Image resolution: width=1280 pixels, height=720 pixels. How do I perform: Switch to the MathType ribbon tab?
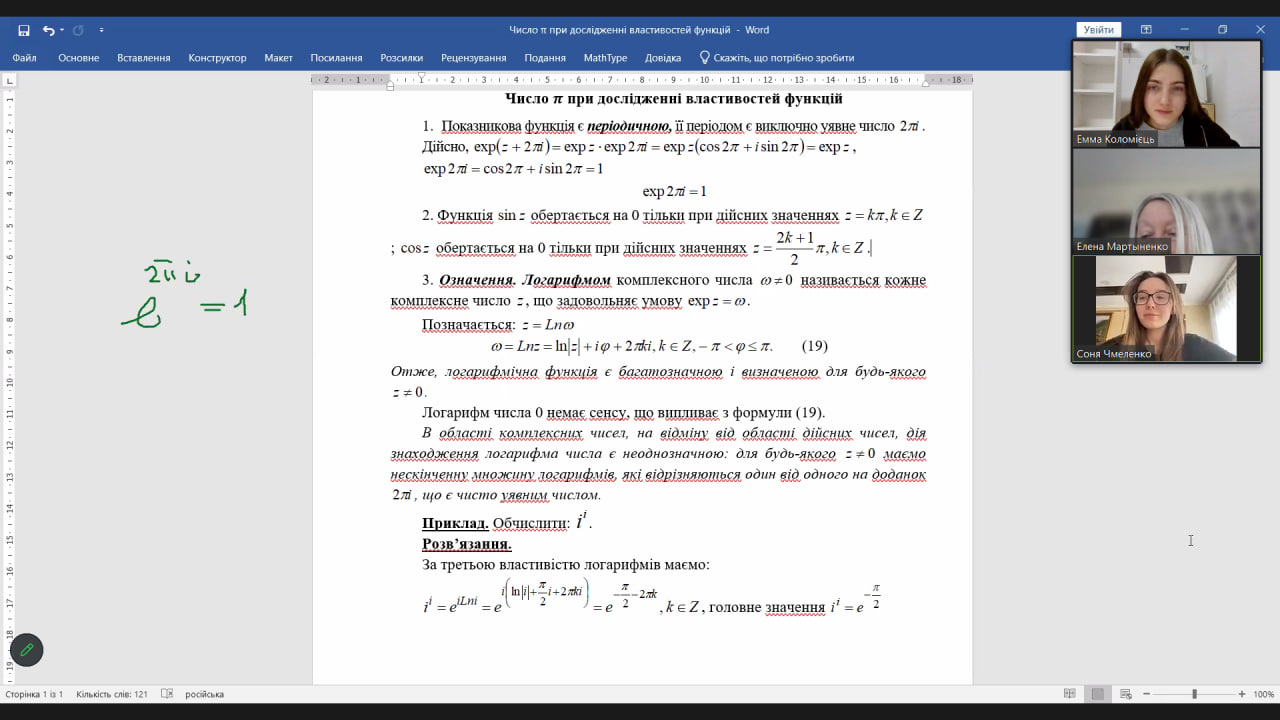(x=605, y=58)
